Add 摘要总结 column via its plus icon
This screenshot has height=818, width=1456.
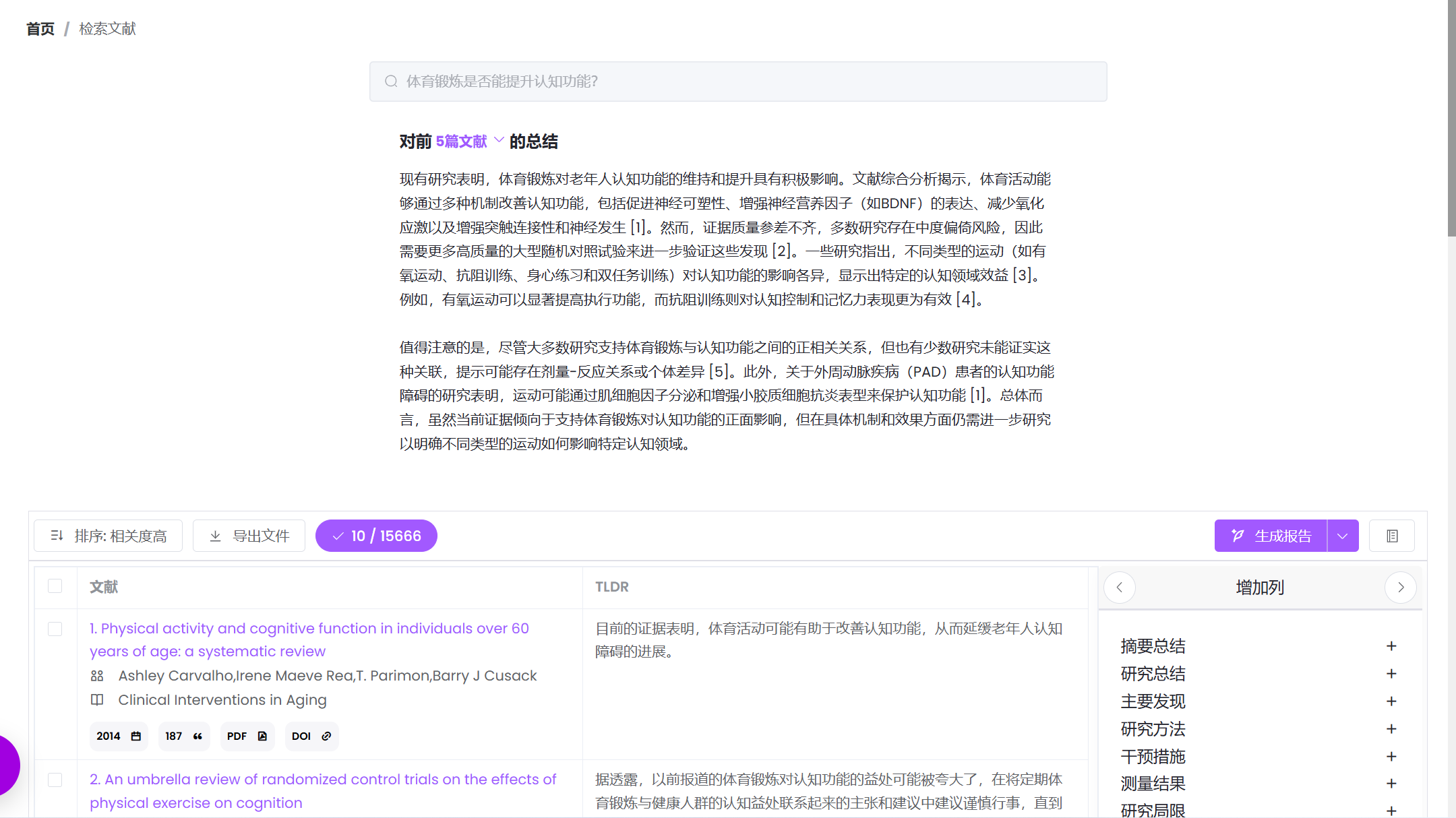[1391, 646]
